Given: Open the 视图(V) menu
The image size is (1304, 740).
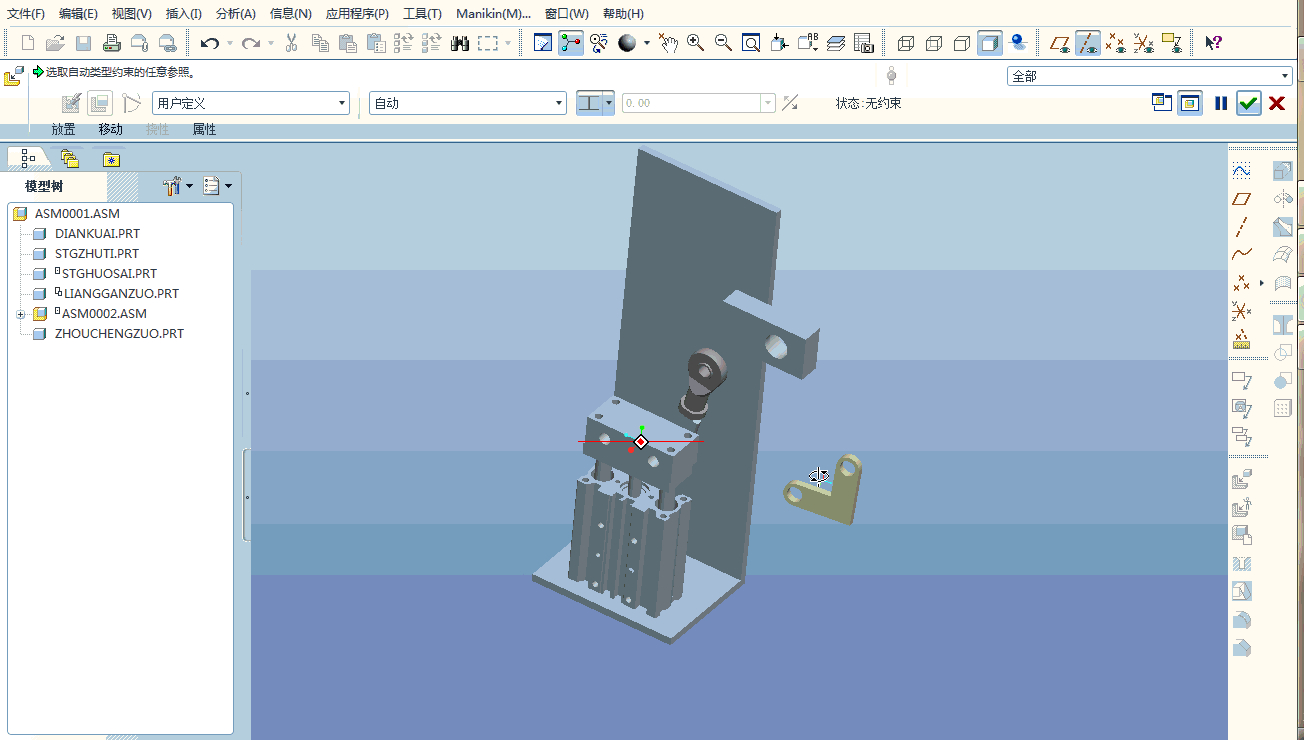Looking at the screenshot, I should tap(132, 14).
